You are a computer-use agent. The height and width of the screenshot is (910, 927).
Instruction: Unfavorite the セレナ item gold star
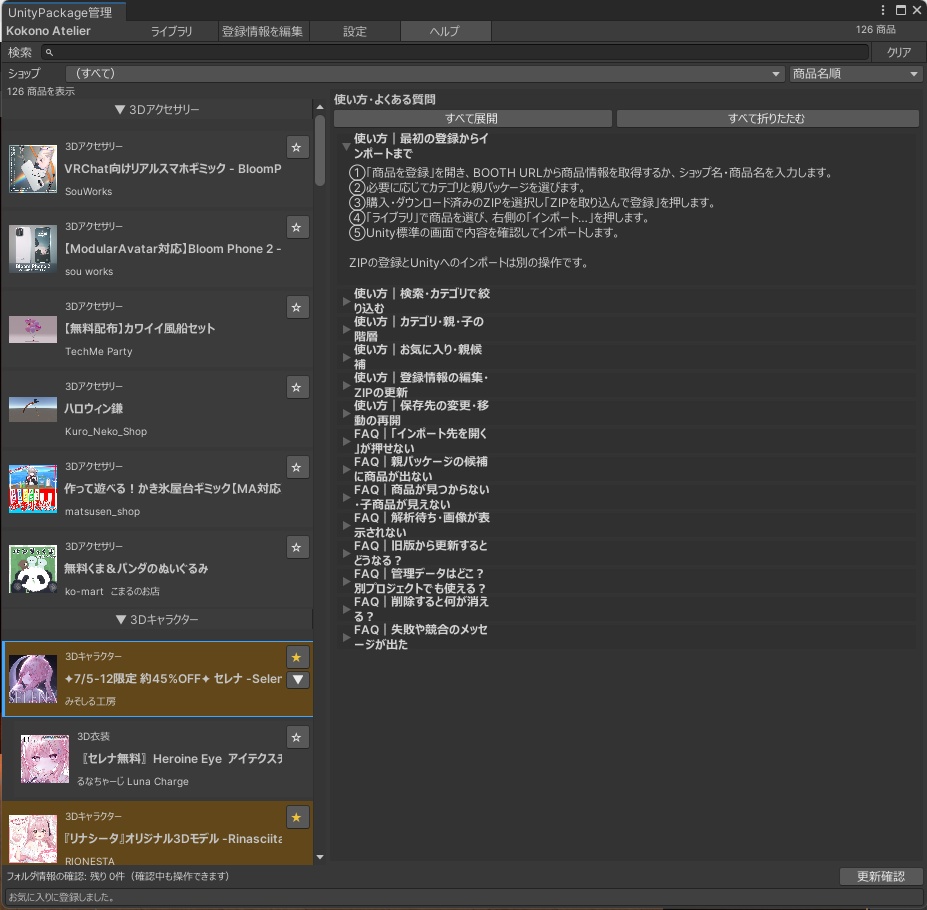297,657
